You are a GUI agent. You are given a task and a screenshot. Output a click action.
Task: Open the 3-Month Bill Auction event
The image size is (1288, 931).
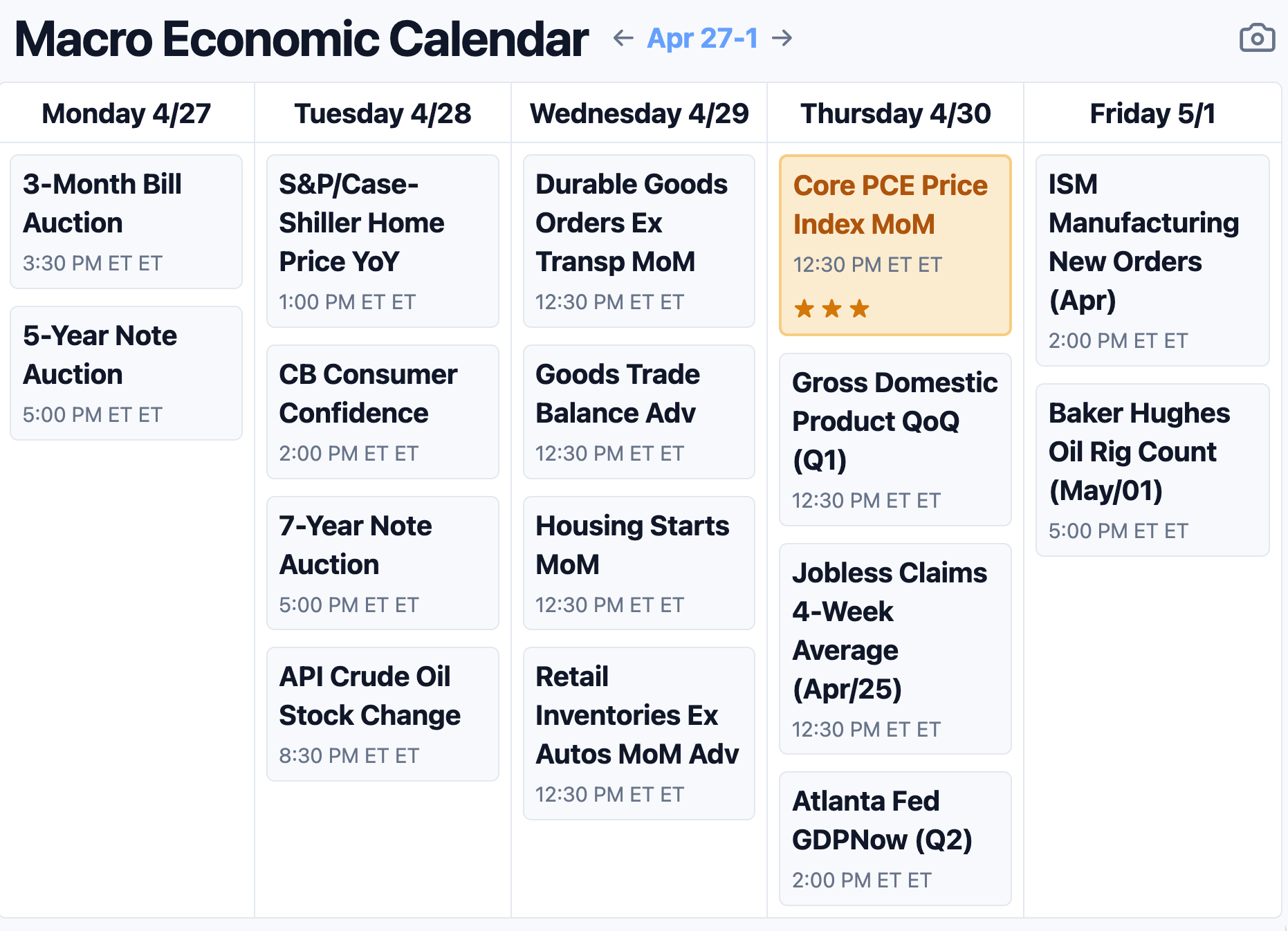(126, 221)
